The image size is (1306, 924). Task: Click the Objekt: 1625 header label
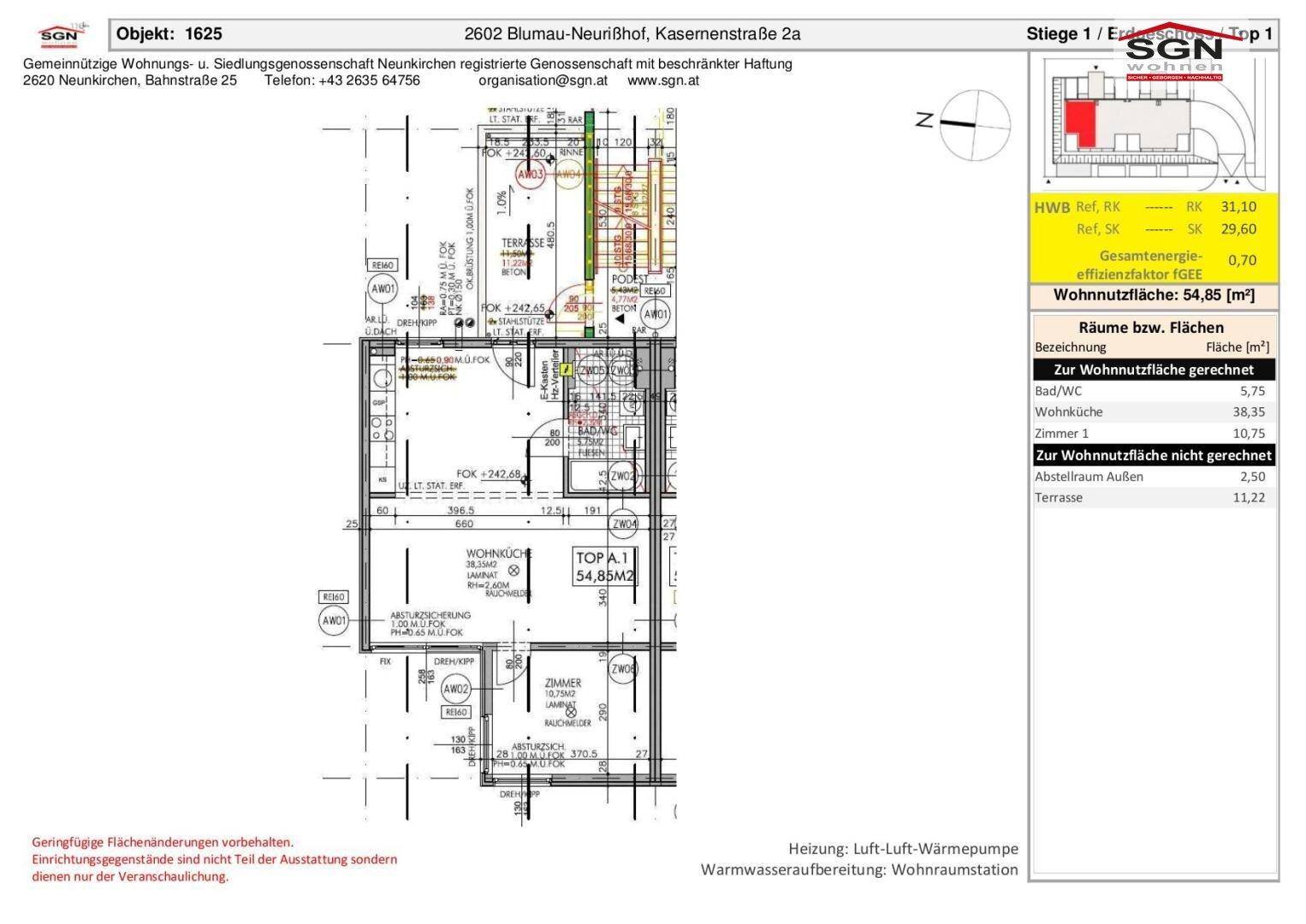coord(169,34)
